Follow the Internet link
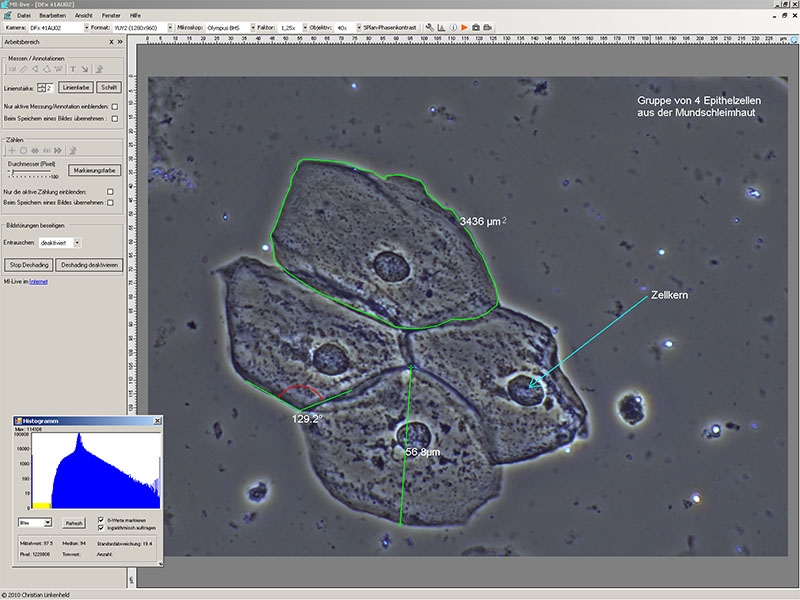Image resolution: width=800 pixels, height=600 pixels. pyautogui.click(x=38, y=283)
